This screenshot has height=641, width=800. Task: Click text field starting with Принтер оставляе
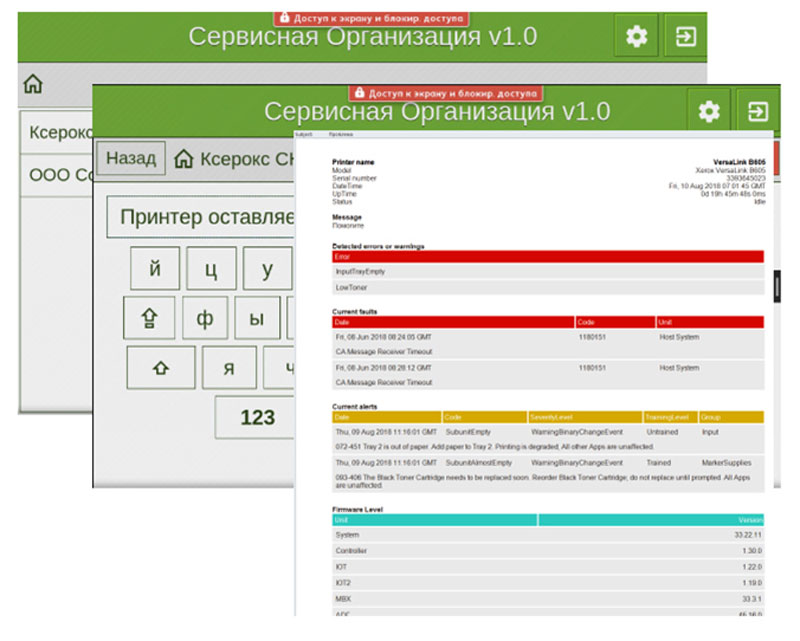(201, 217)
